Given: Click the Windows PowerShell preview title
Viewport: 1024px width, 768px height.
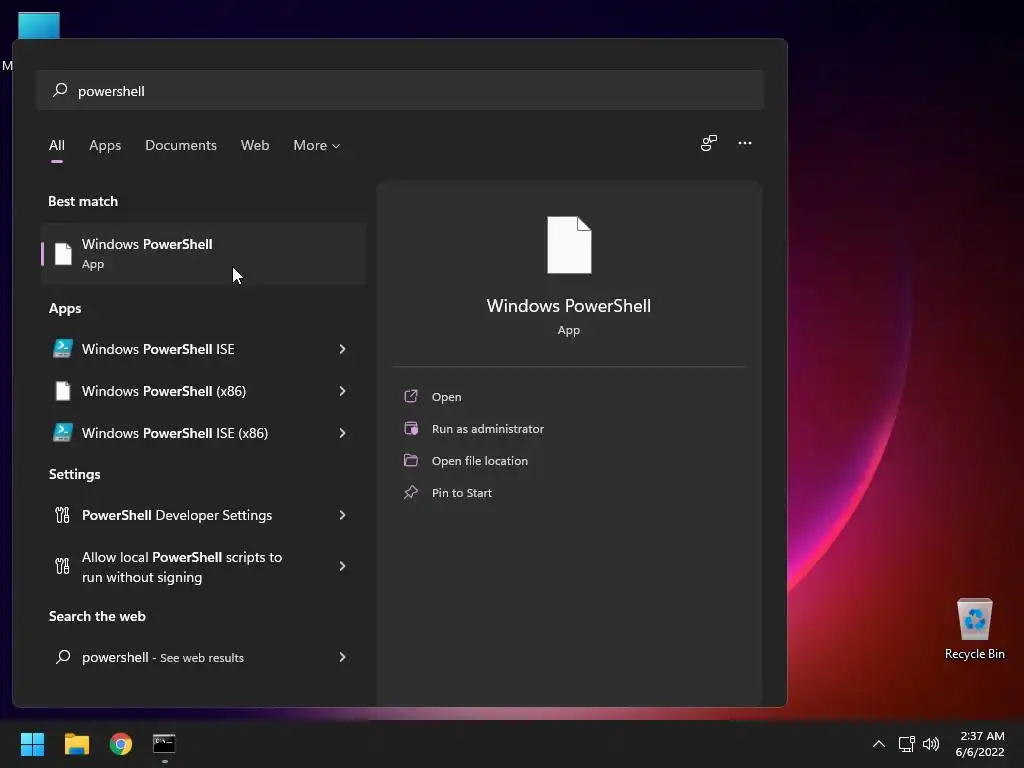Looking at the screenshot, I should tap(569, 306).
